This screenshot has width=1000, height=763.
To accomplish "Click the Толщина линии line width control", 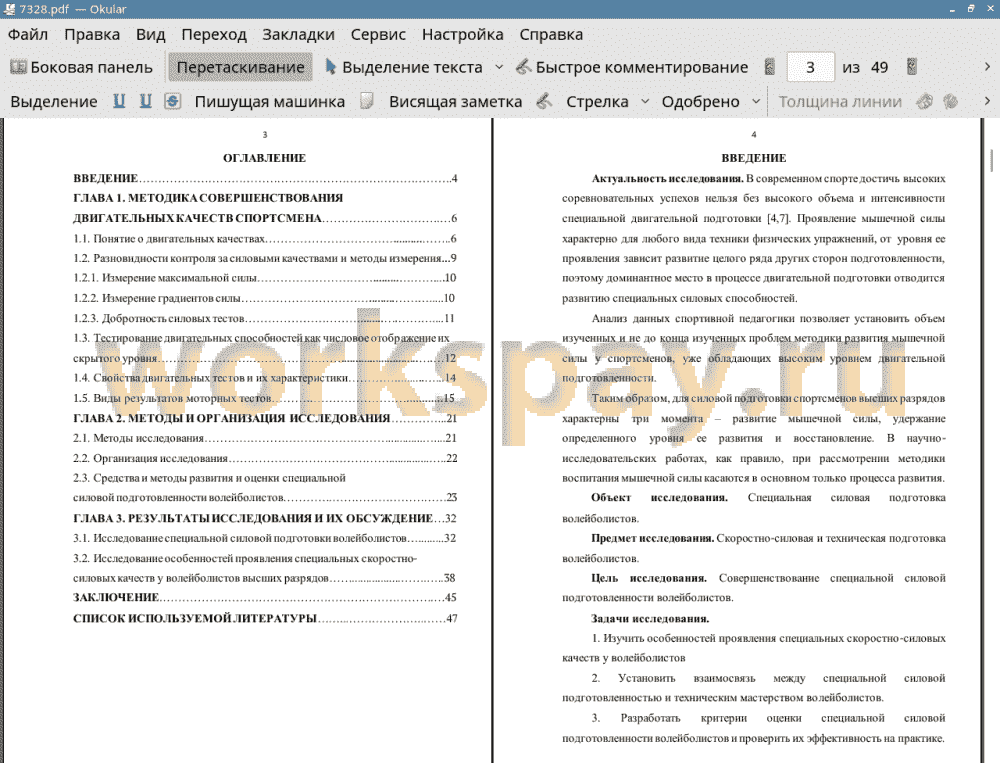I will [840, 101].
